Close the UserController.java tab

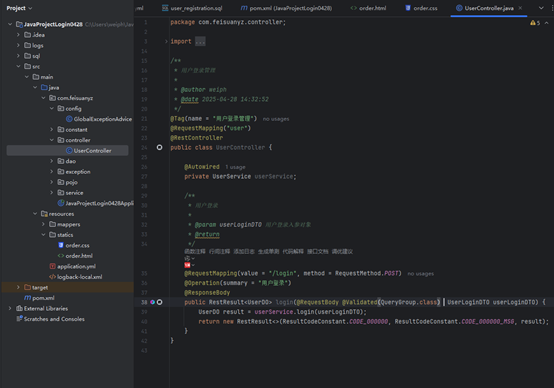[520, 8]
